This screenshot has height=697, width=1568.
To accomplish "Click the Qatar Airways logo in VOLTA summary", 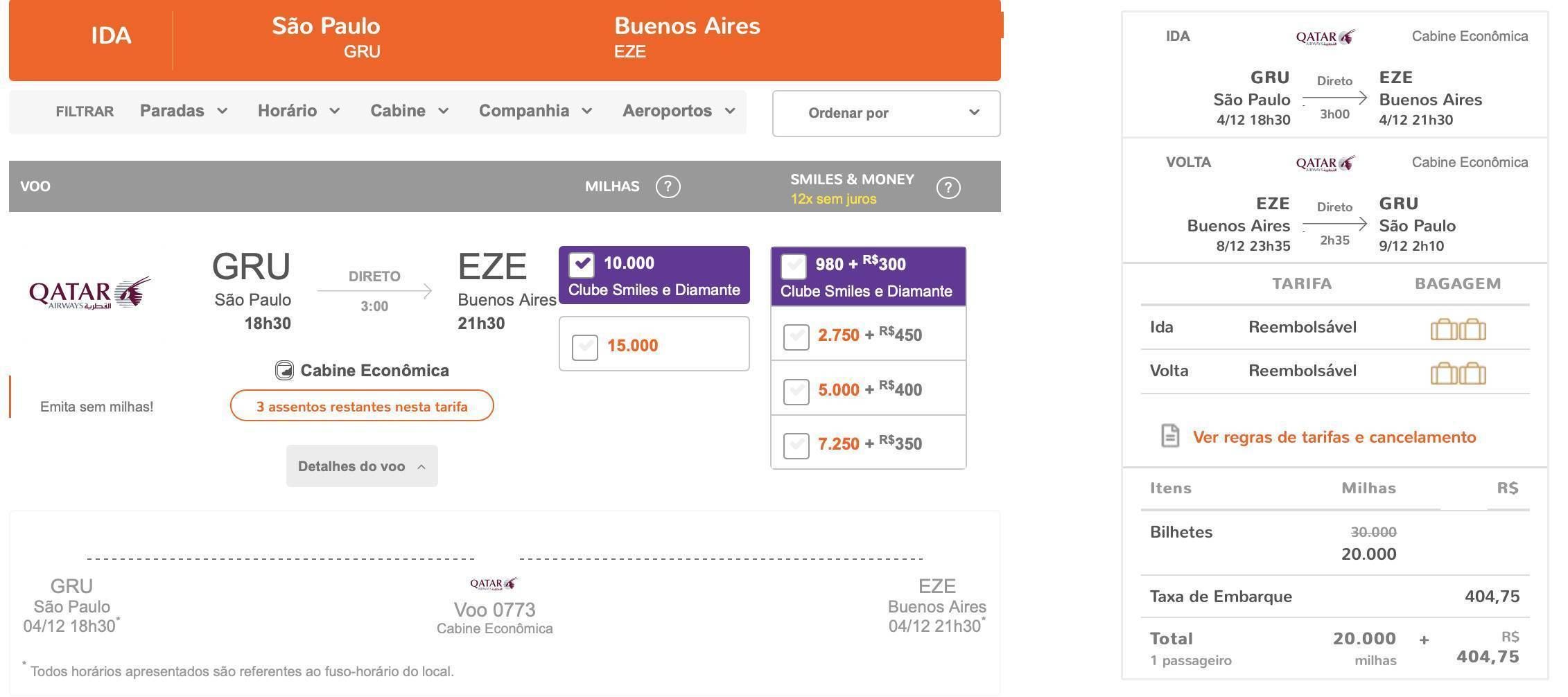I will pyautogui.click(x=1325, y=164).
